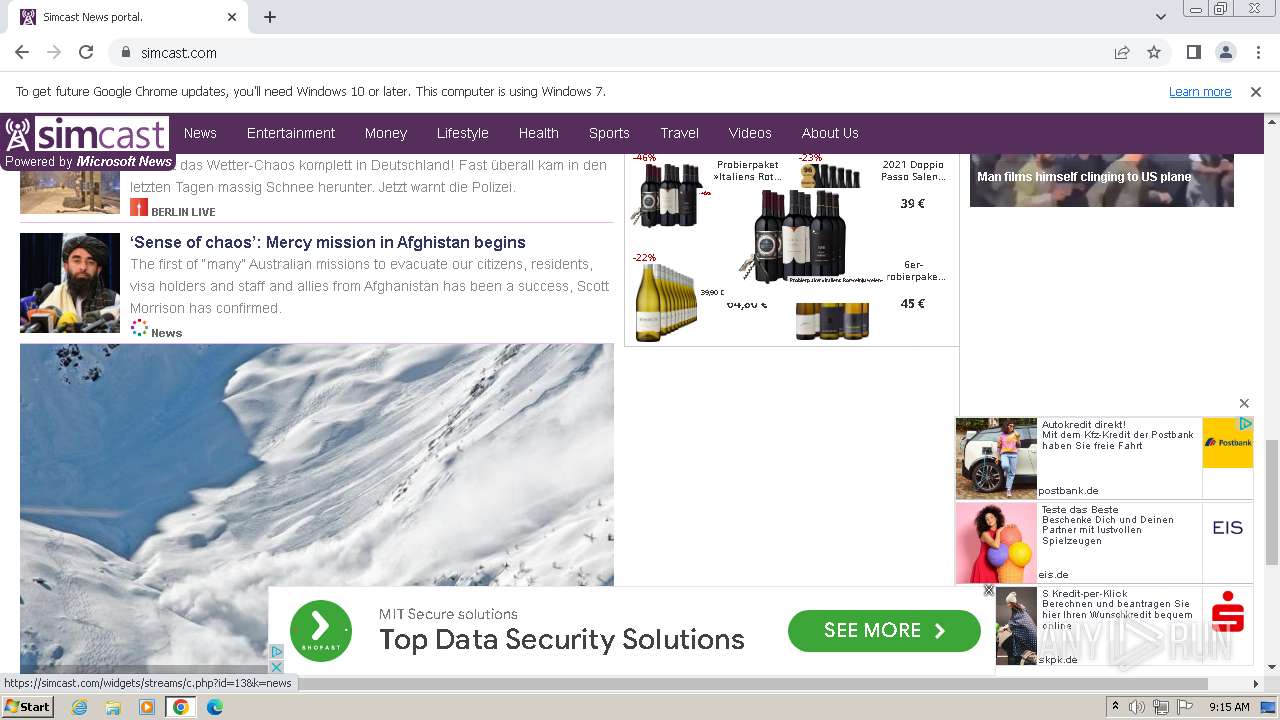Show hidden system tray icons
The width and height of the screenshot is (1280, 720).
1116,707
